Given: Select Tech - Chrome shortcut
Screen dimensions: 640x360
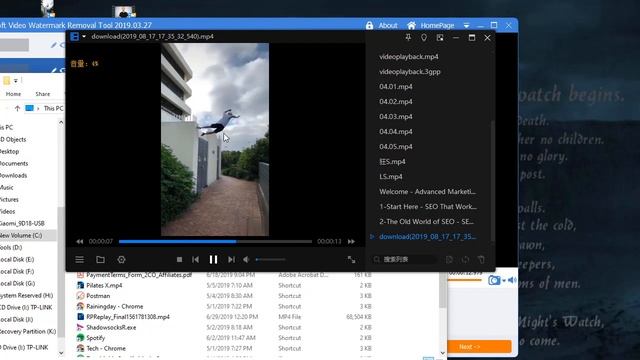Looking at the screenshot, I should (x=106, y=349).
